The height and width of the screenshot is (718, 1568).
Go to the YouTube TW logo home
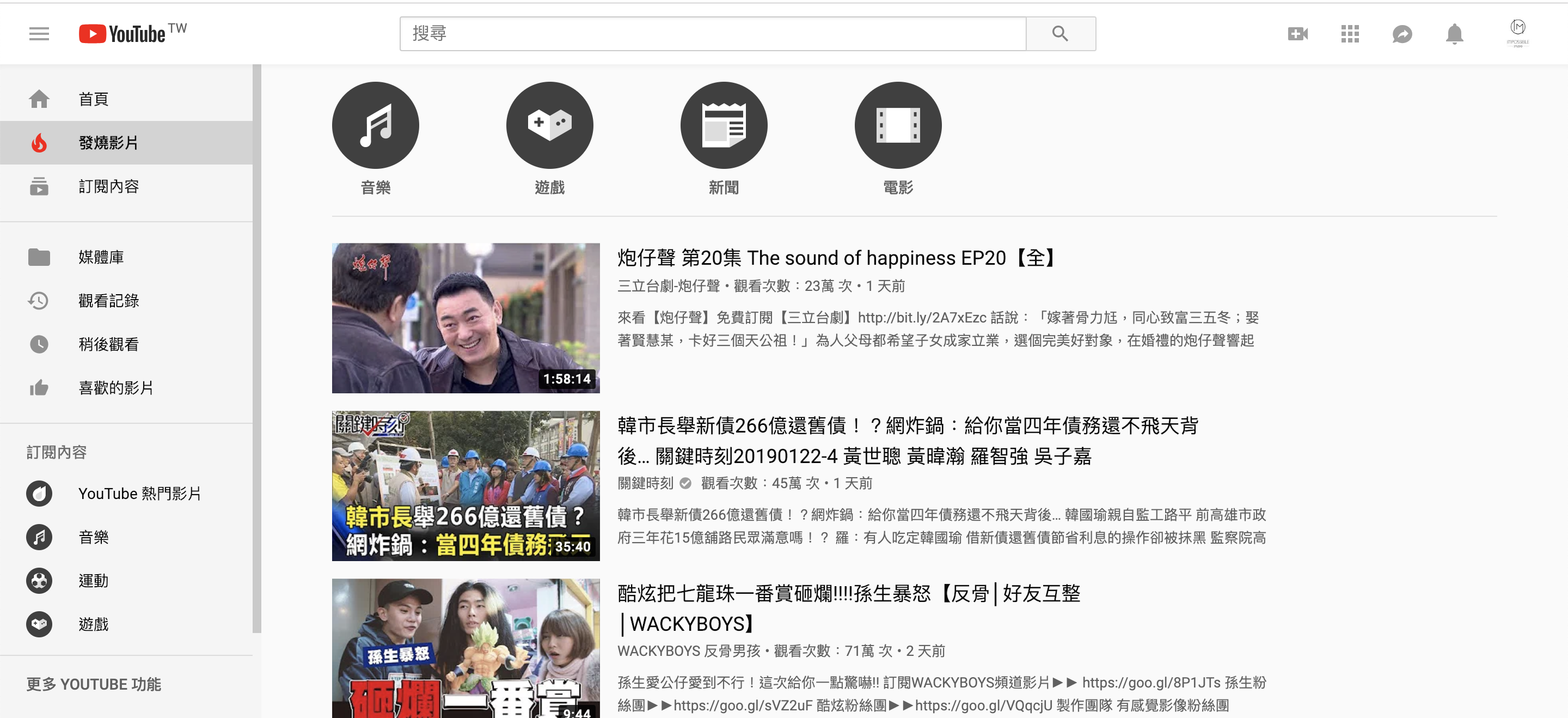133,33
